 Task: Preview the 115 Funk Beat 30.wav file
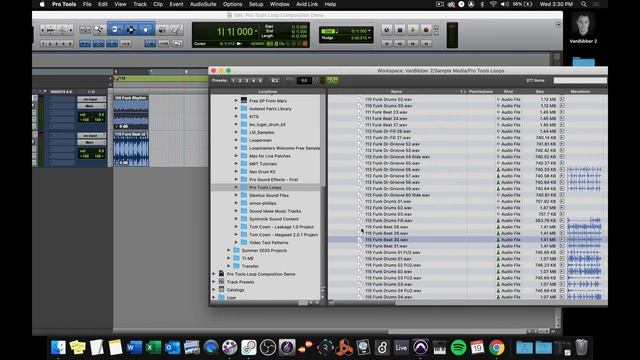562,240
